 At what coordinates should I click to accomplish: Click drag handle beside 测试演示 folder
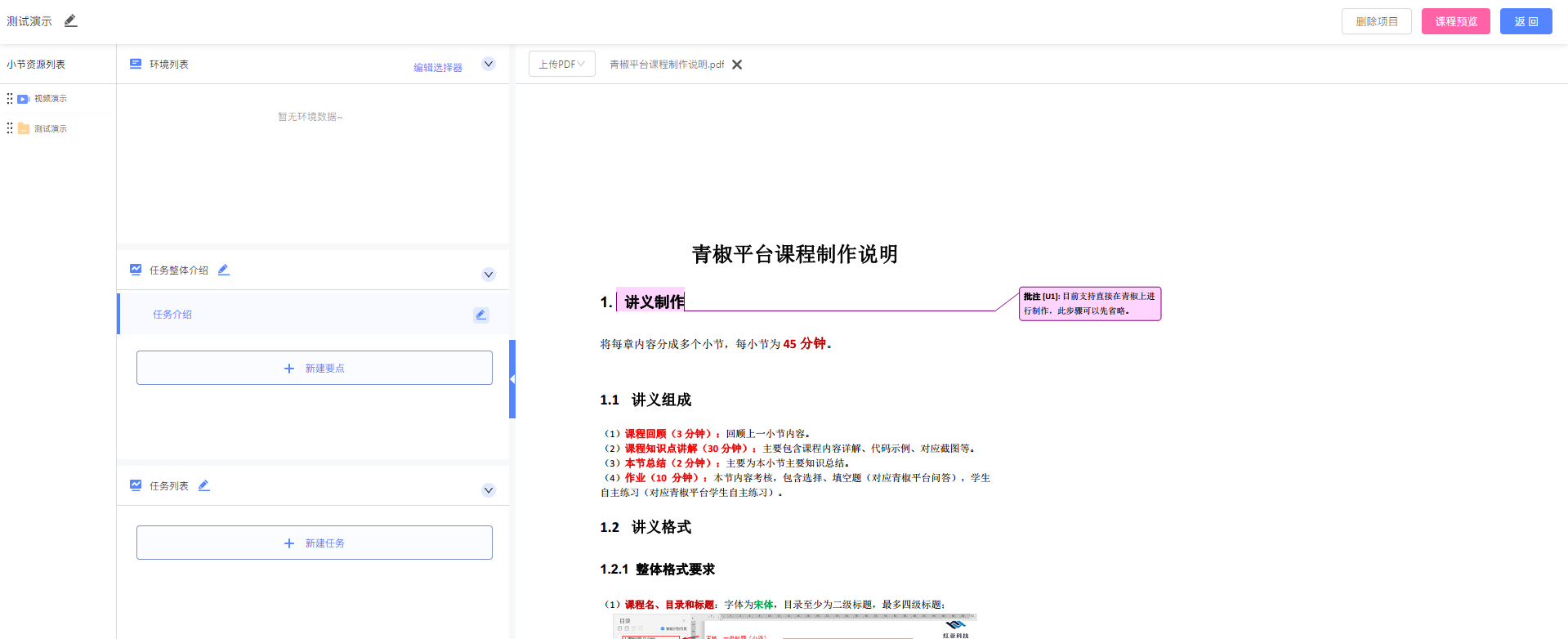[10, 128]
